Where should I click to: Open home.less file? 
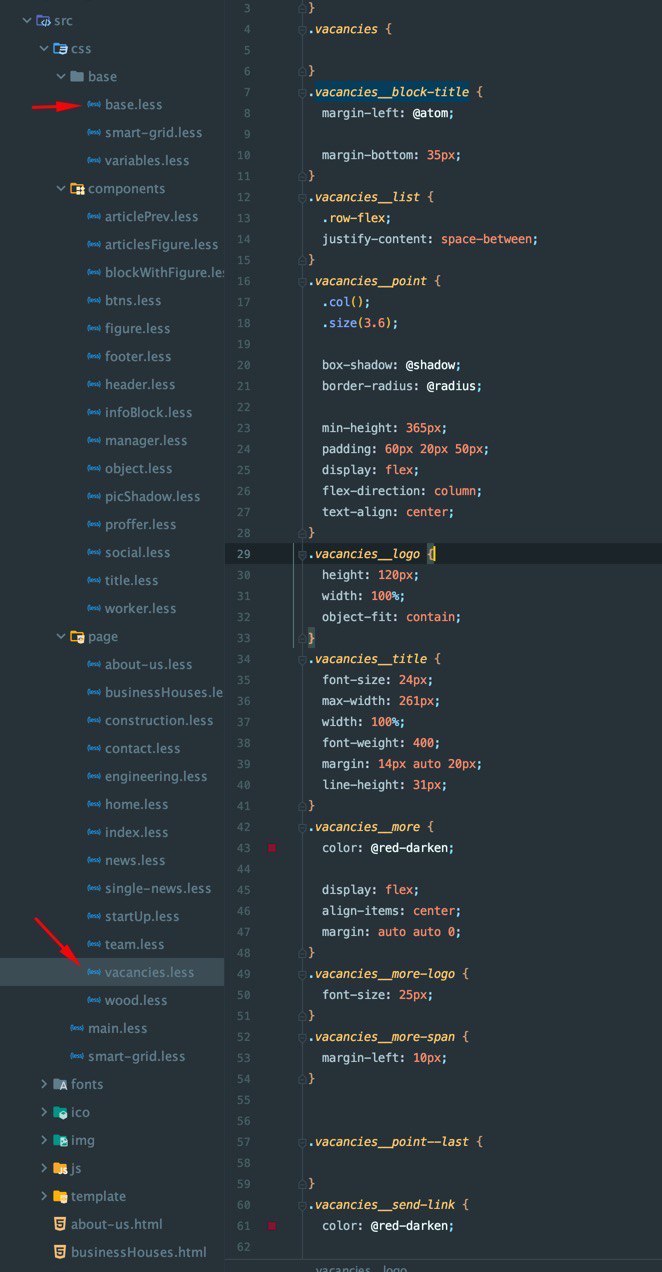136,804
